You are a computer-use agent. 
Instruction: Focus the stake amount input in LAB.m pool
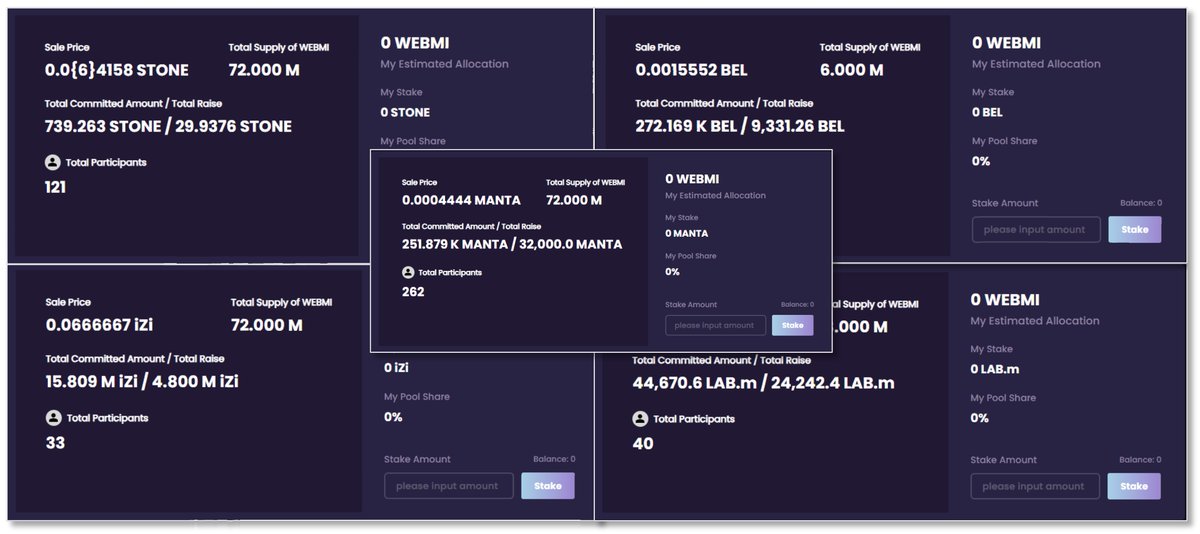1035,486
